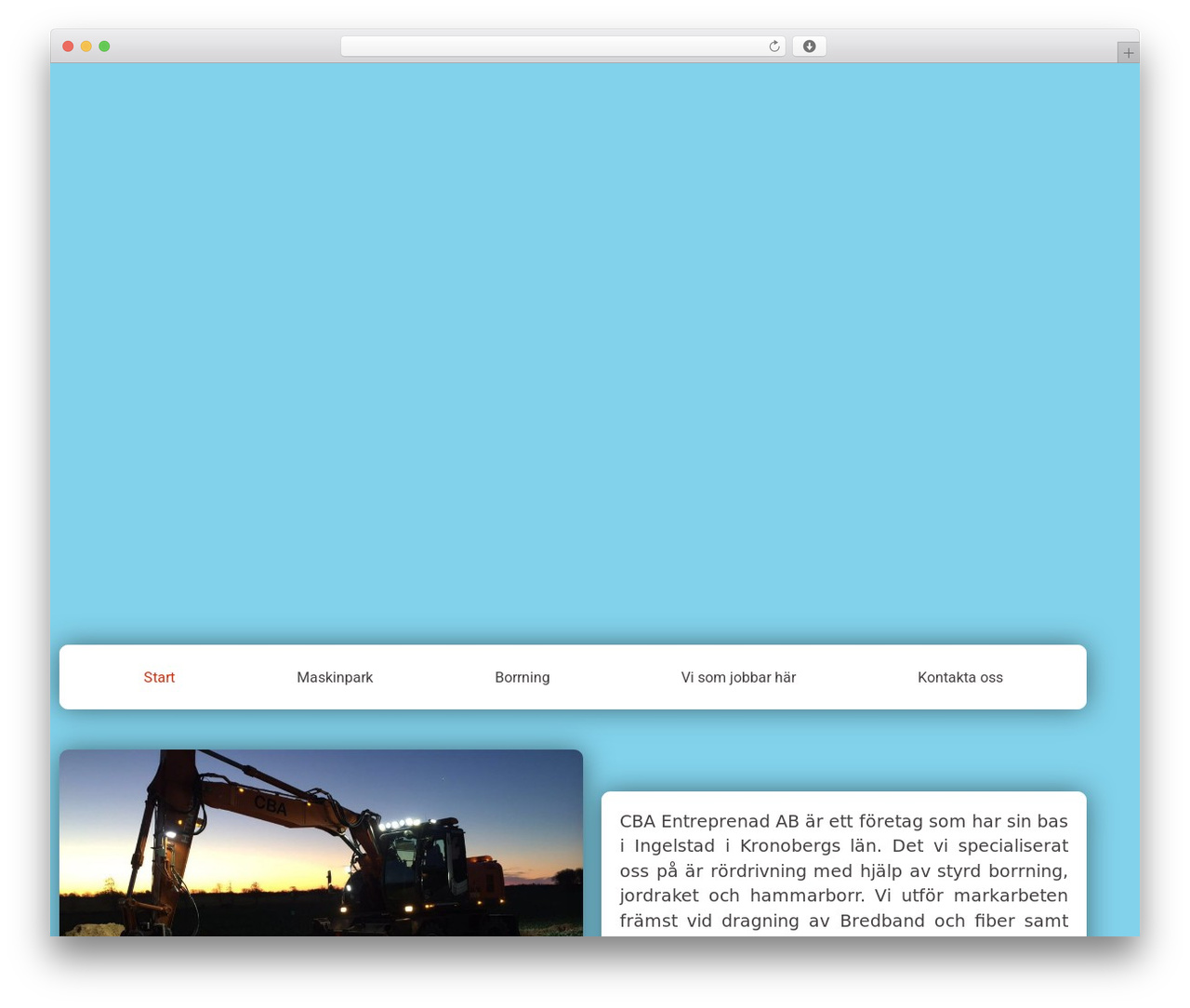Minimize the window with the yellow button
The image size is (1190, 1008).
point(86,46)
